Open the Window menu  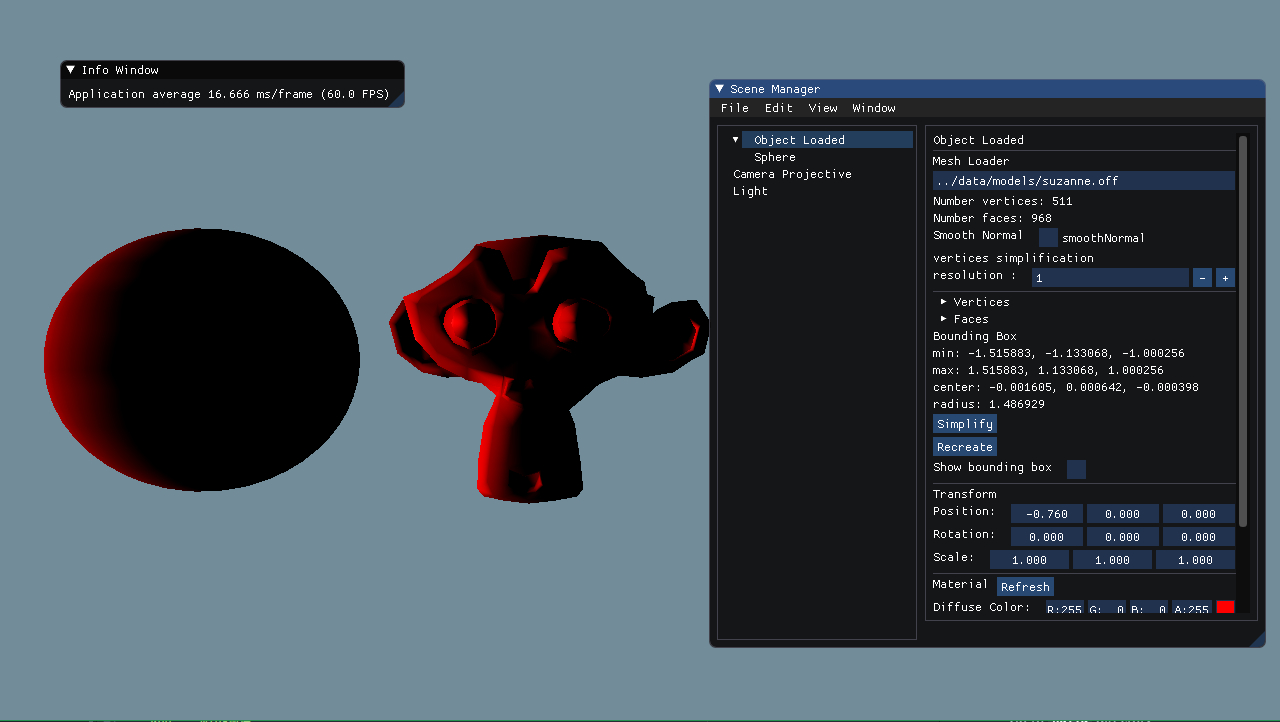(874, 108)
